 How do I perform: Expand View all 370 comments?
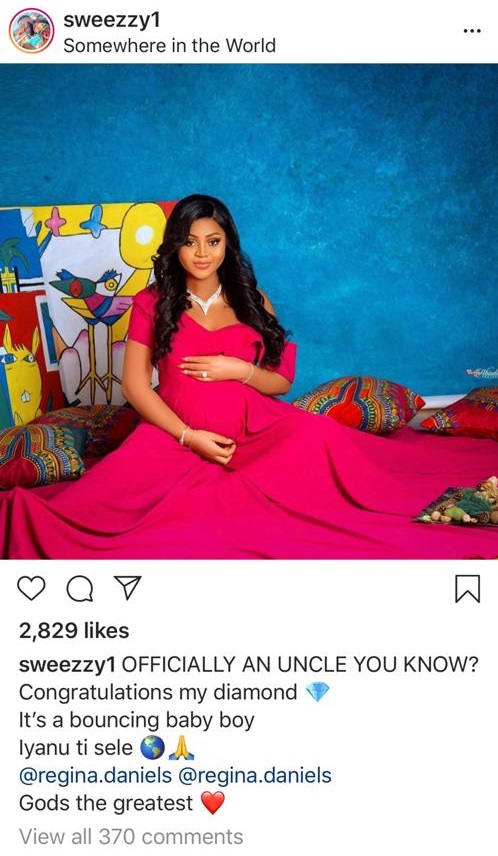point(131,836)
